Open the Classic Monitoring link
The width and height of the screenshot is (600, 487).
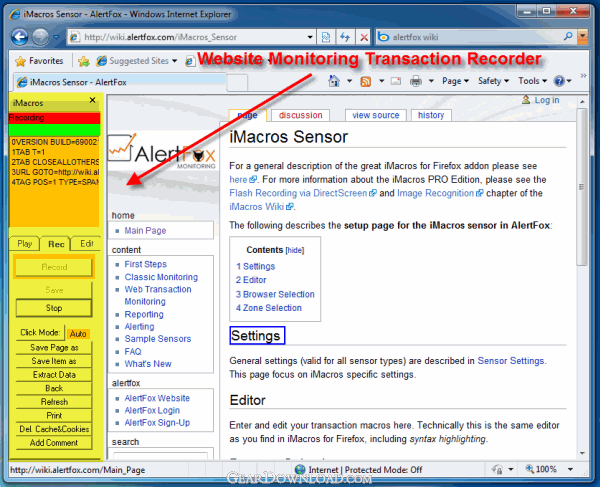[161, 277]
